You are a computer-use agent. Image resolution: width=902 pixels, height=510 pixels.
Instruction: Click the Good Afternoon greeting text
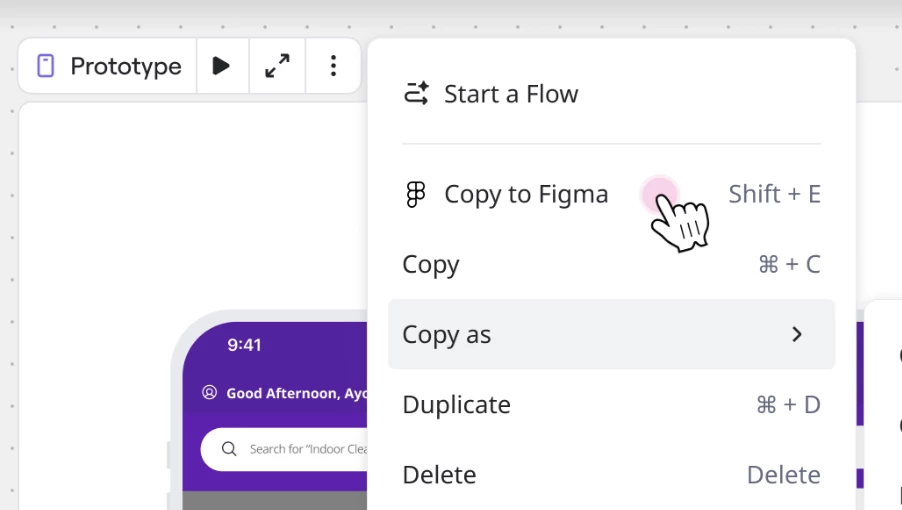[296, 393]
